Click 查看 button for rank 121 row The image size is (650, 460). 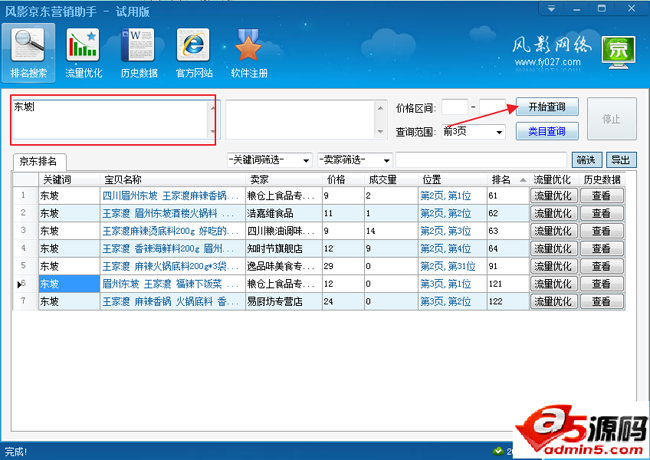[601, 284]
